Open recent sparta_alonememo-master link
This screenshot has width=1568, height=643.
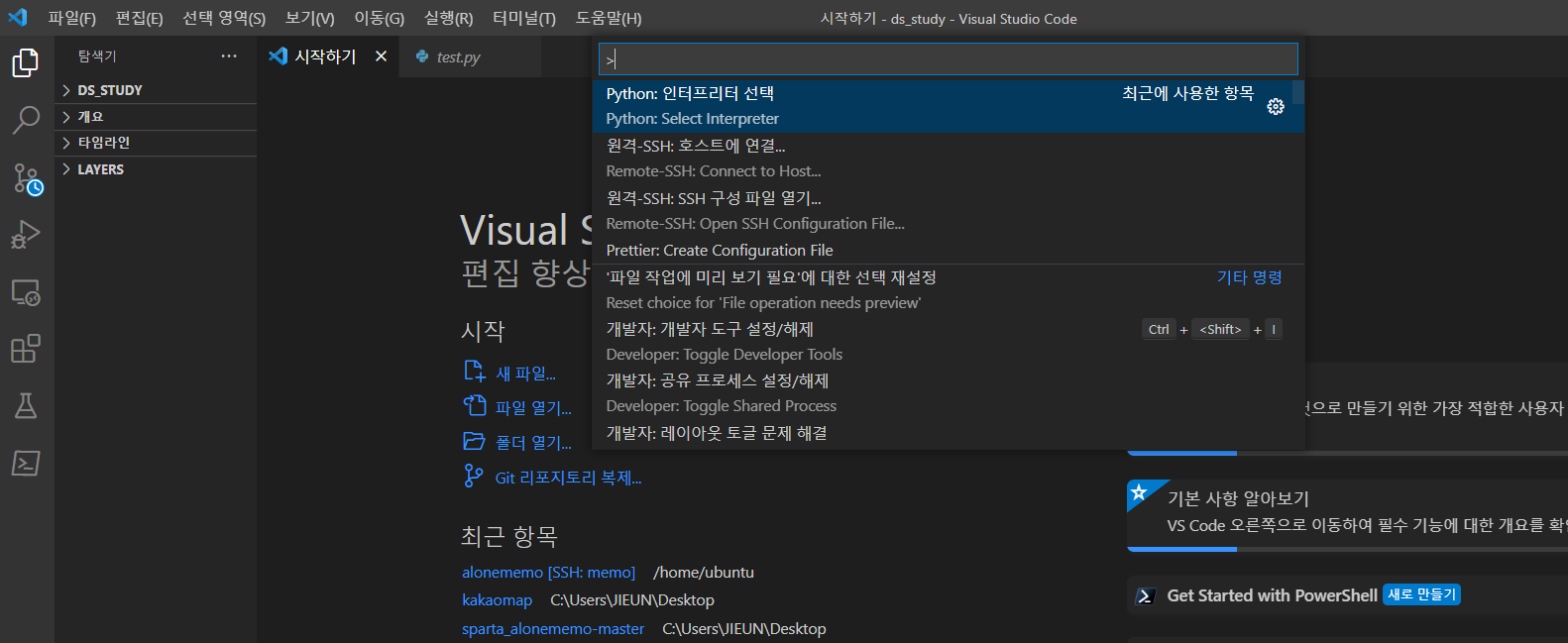tap(553, 629)
